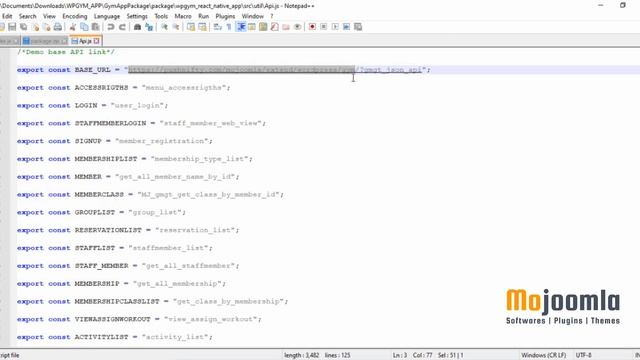Viewport: 640px width, 360px height.
Task: Click the Close document toolbar icon
Action: tap(36, 27)
